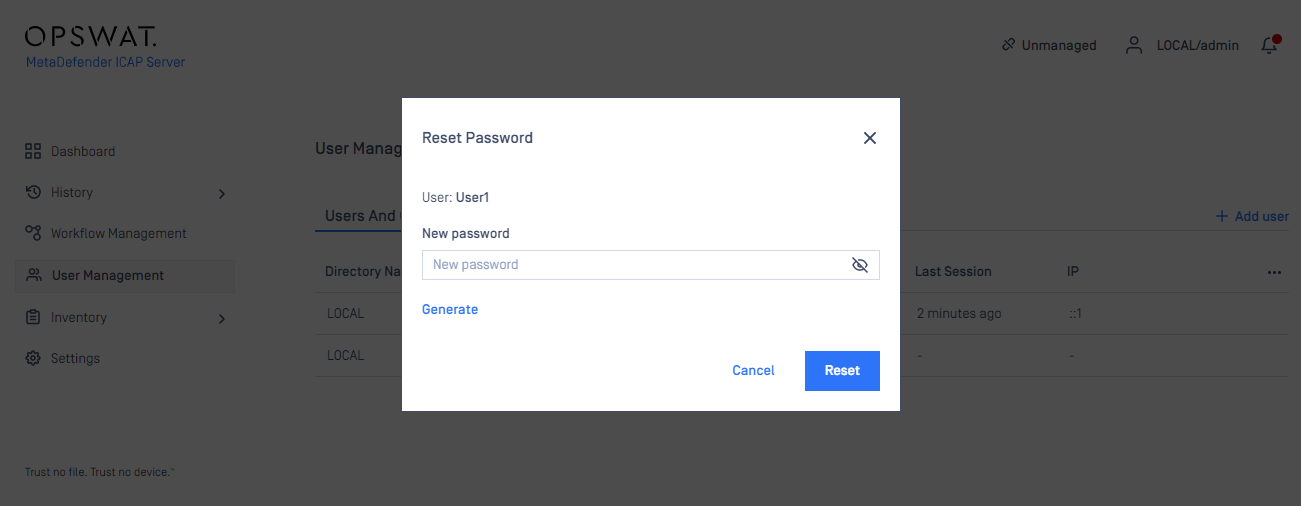This screenshot has width=1301, height=506.
Task: Click the Unmanaged link status icon
Action: coord(1008,45)
